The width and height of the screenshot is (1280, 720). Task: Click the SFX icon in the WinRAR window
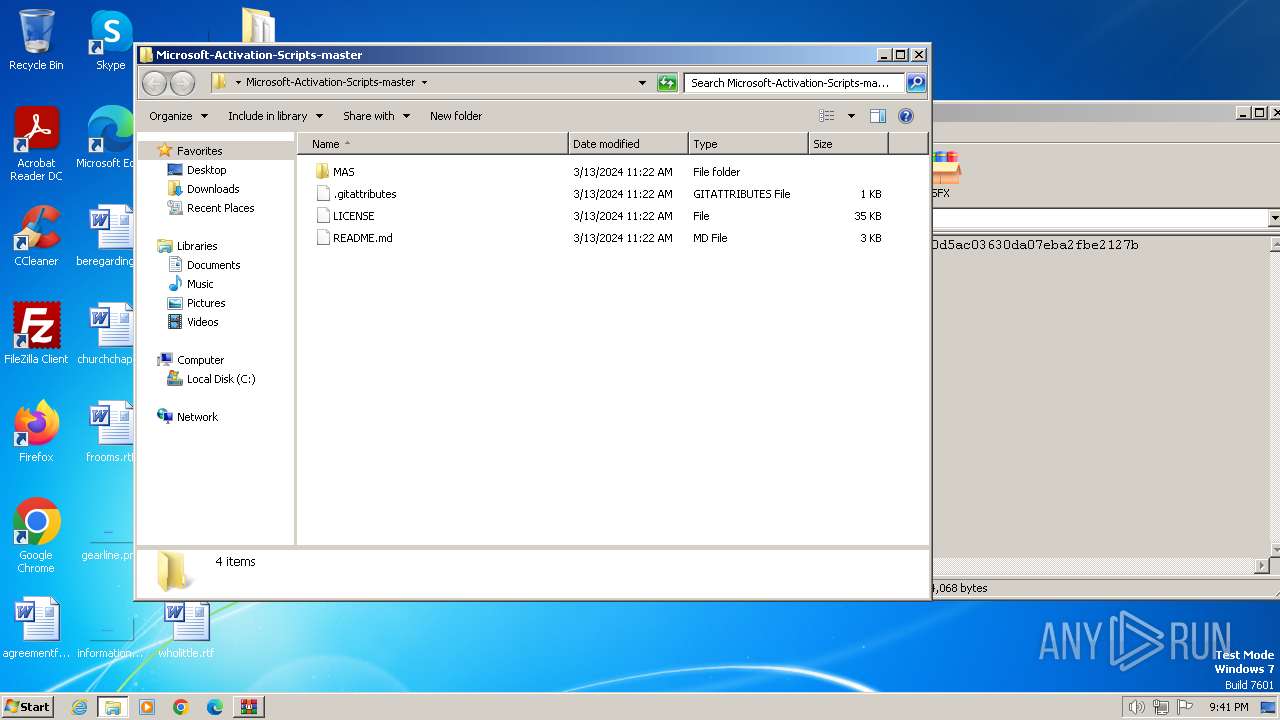(945, 173)
